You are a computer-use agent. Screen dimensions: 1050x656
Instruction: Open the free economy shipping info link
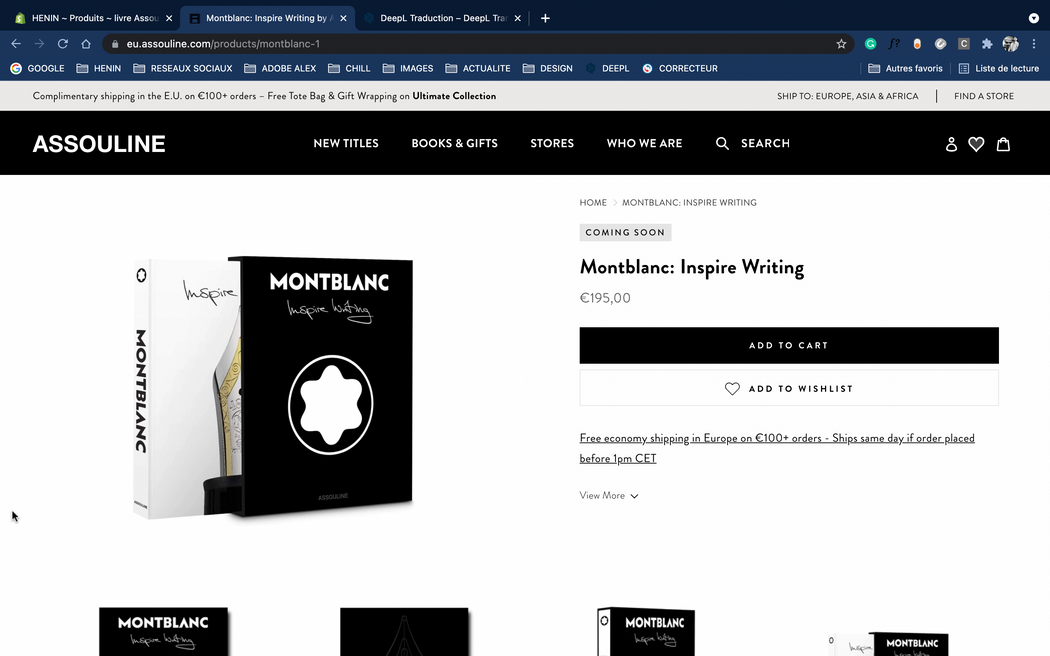tap(777, 448)
